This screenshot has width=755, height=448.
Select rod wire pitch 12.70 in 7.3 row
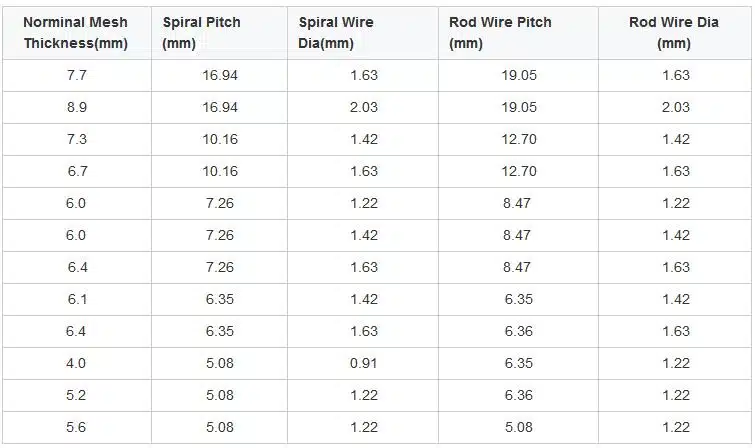pyautogui.click(x=519, y=139)
